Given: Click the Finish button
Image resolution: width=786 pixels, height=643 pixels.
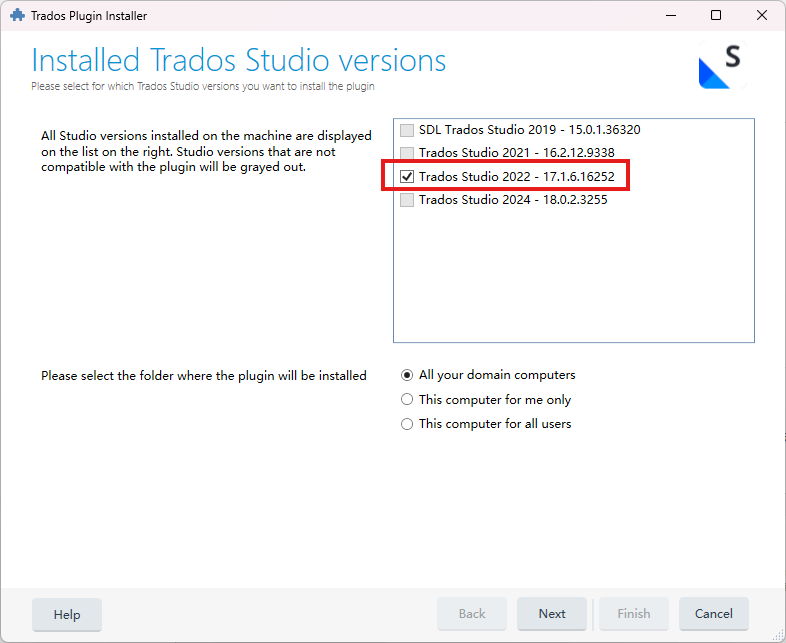Looking at the screenshot, I should tap(633, 614).
